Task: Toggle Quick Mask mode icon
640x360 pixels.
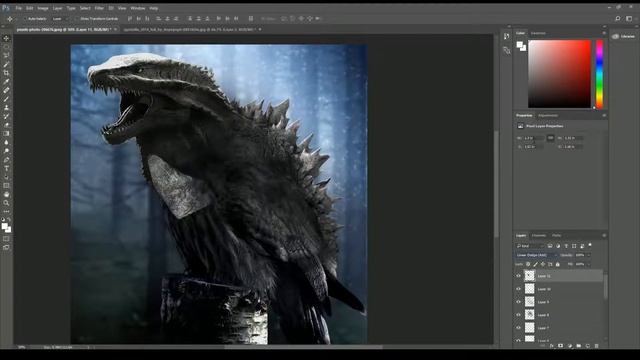Action: pos(6,239)
